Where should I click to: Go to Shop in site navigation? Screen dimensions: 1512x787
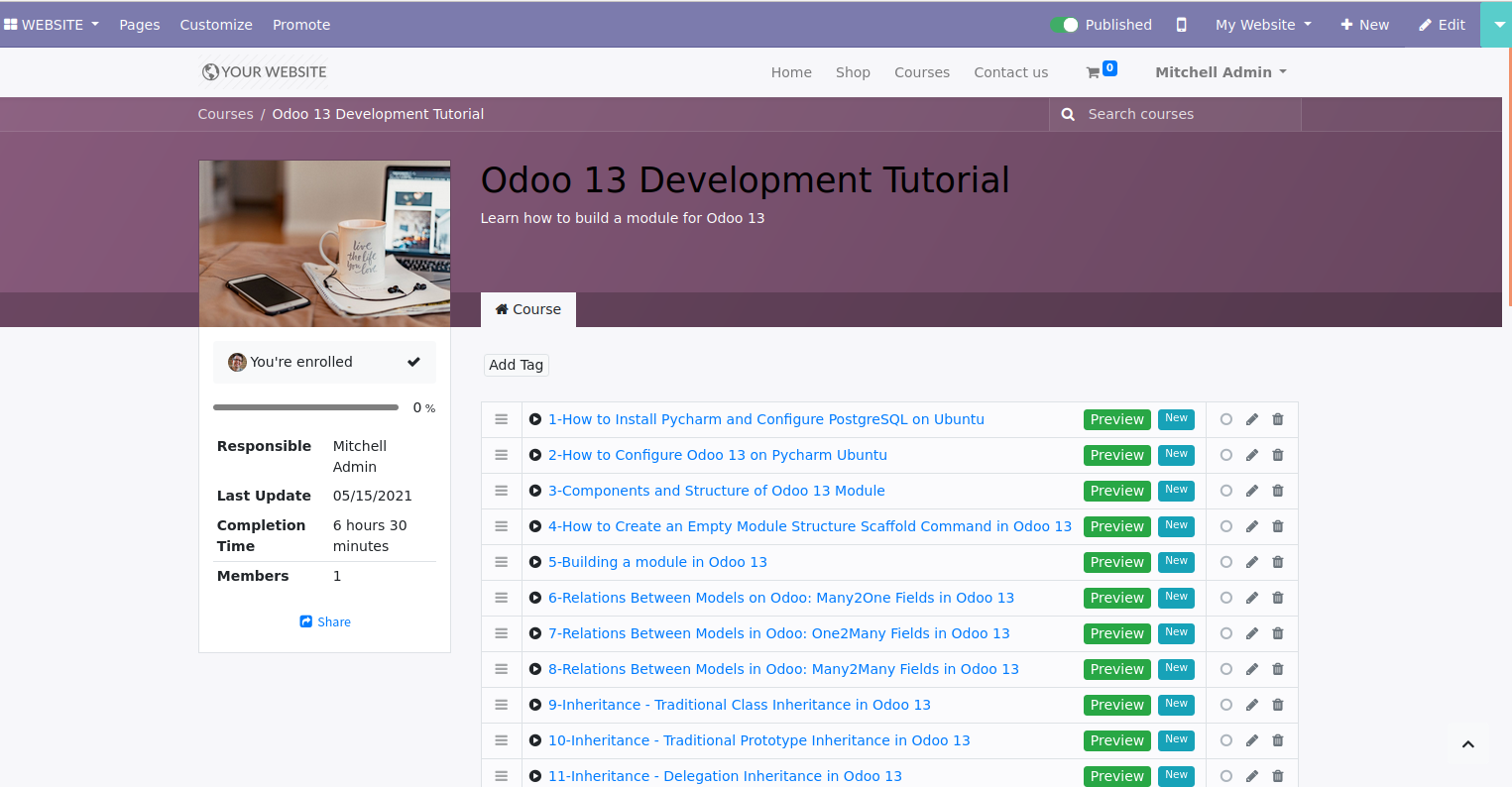[853, 72]
